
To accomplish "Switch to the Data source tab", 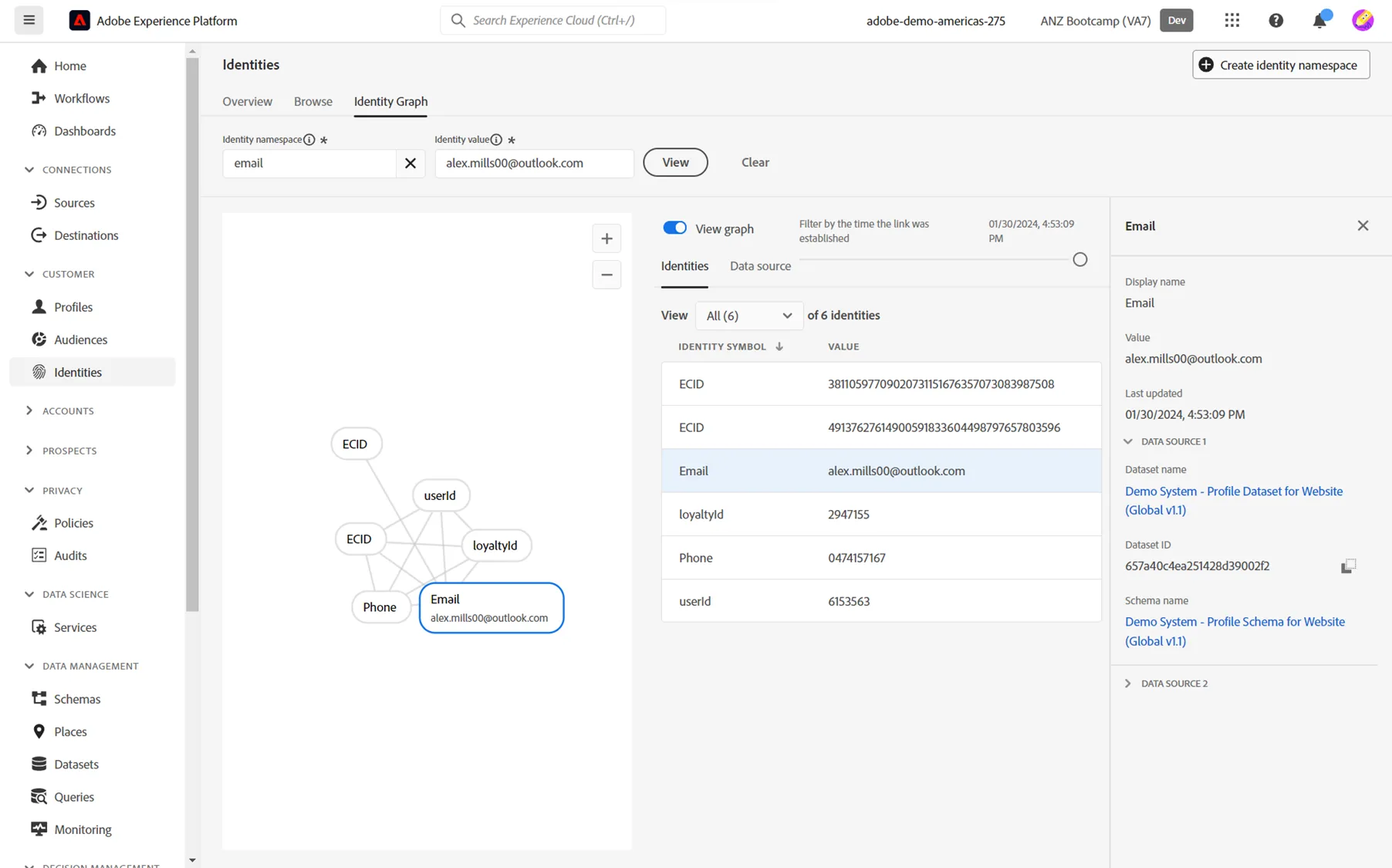I will click(760, 266).
